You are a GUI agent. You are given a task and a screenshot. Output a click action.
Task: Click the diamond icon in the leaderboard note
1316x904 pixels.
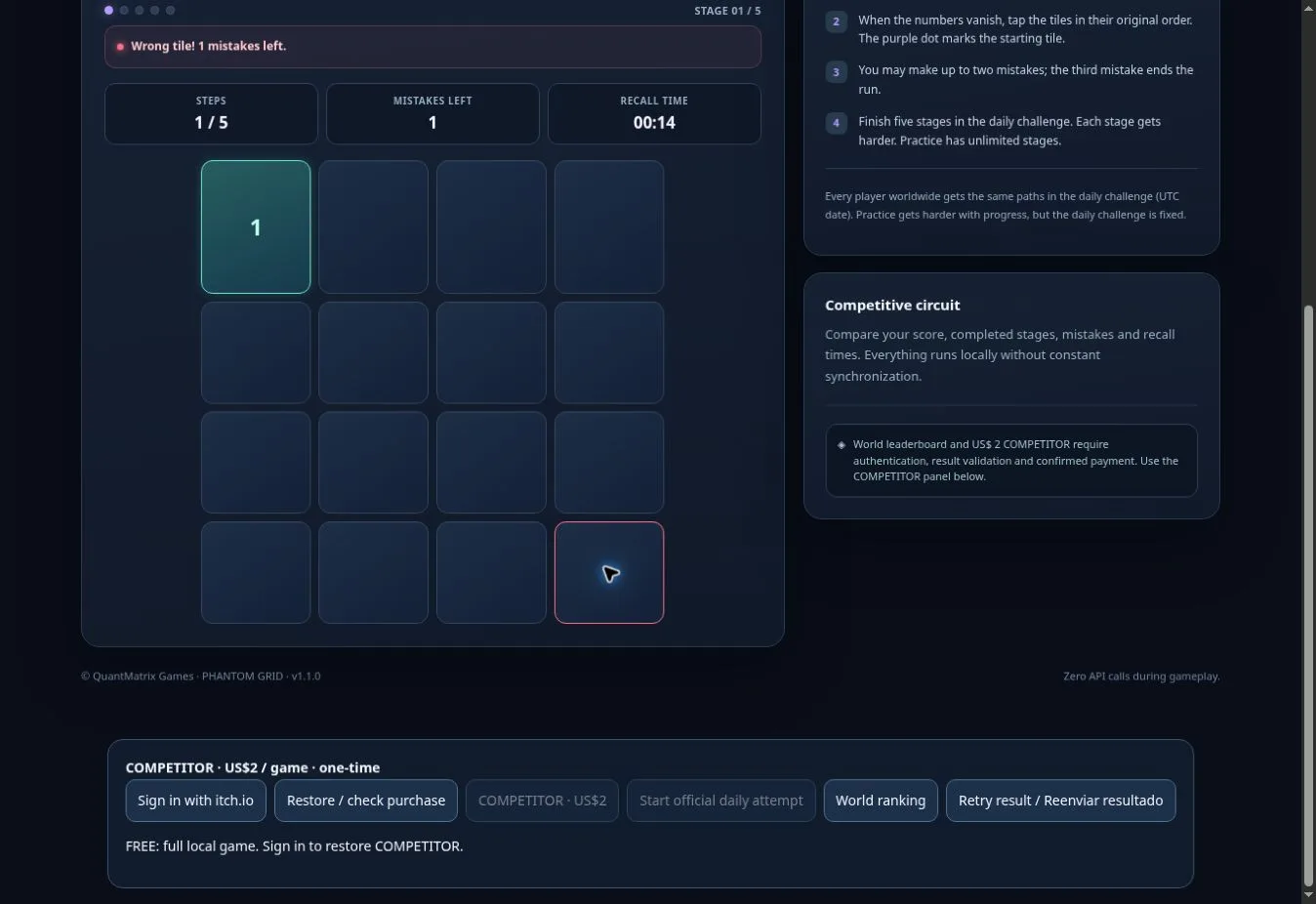842,444
